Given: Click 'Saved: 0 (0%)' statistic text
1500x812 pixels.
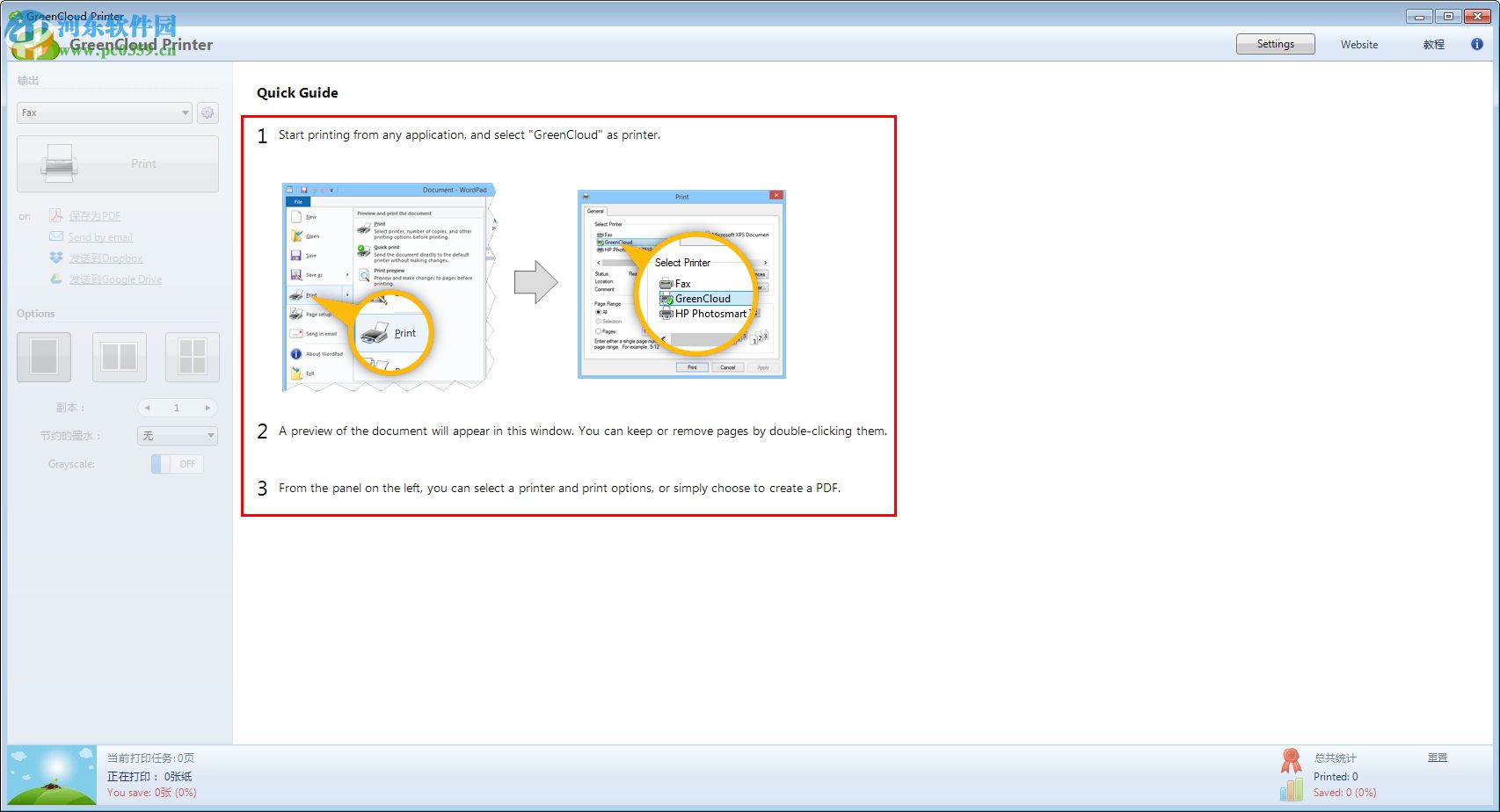Looking at the screenshot, I should (x=1344, y=793).
